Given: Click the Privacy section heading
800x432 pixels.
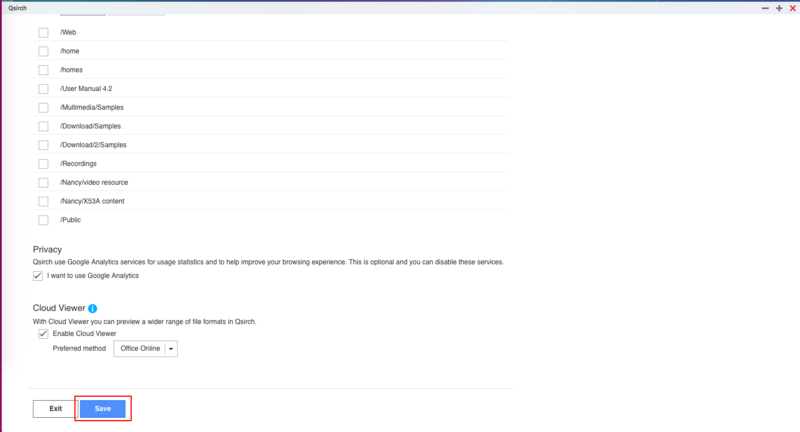Looking at the screenshot, I should click(47, 249).
